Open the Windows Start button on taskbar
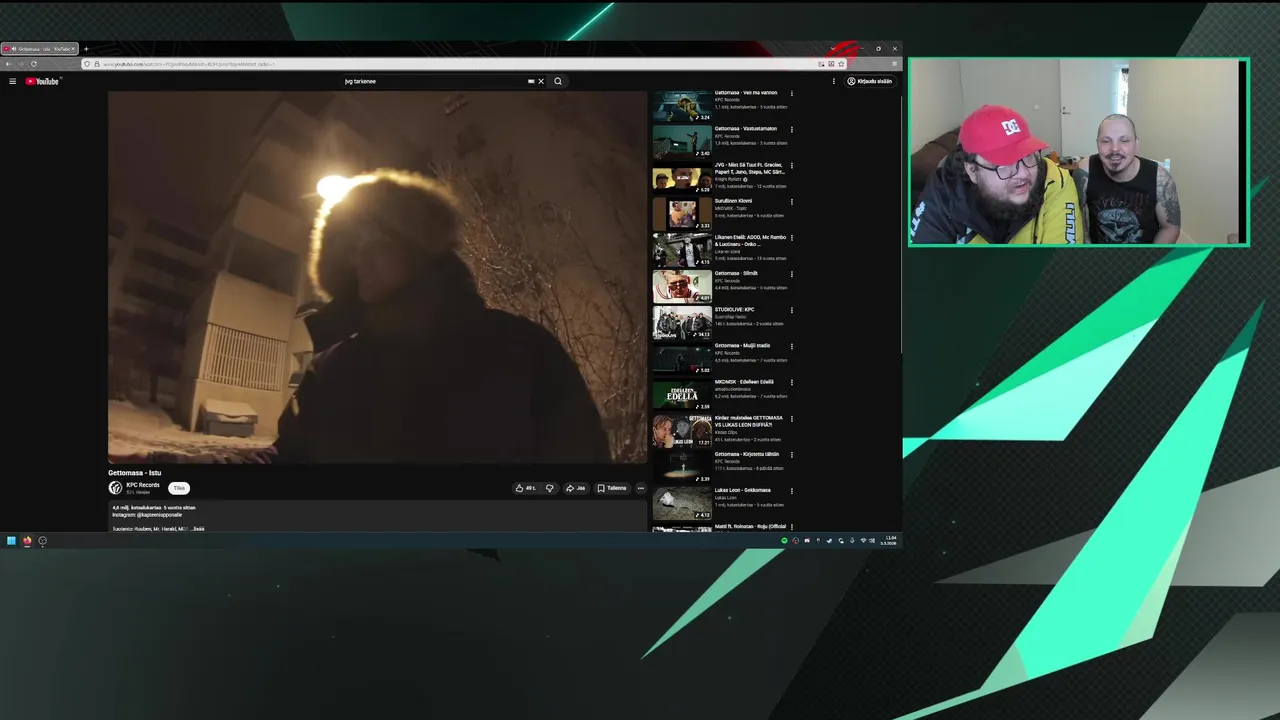Image resolution: width=1280 pixels, height=720 pixels. [x=11, y=541]
